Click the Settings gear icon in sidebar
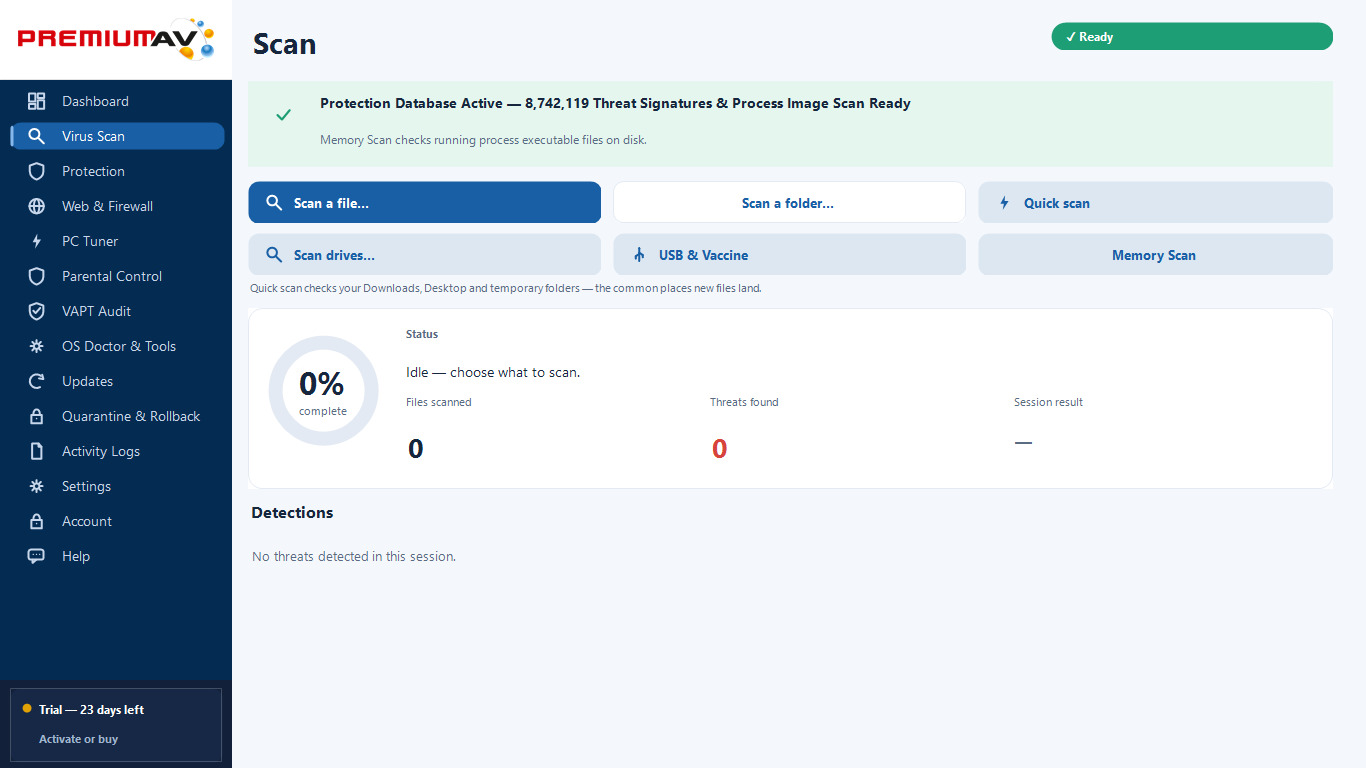 tap(37, 486)
